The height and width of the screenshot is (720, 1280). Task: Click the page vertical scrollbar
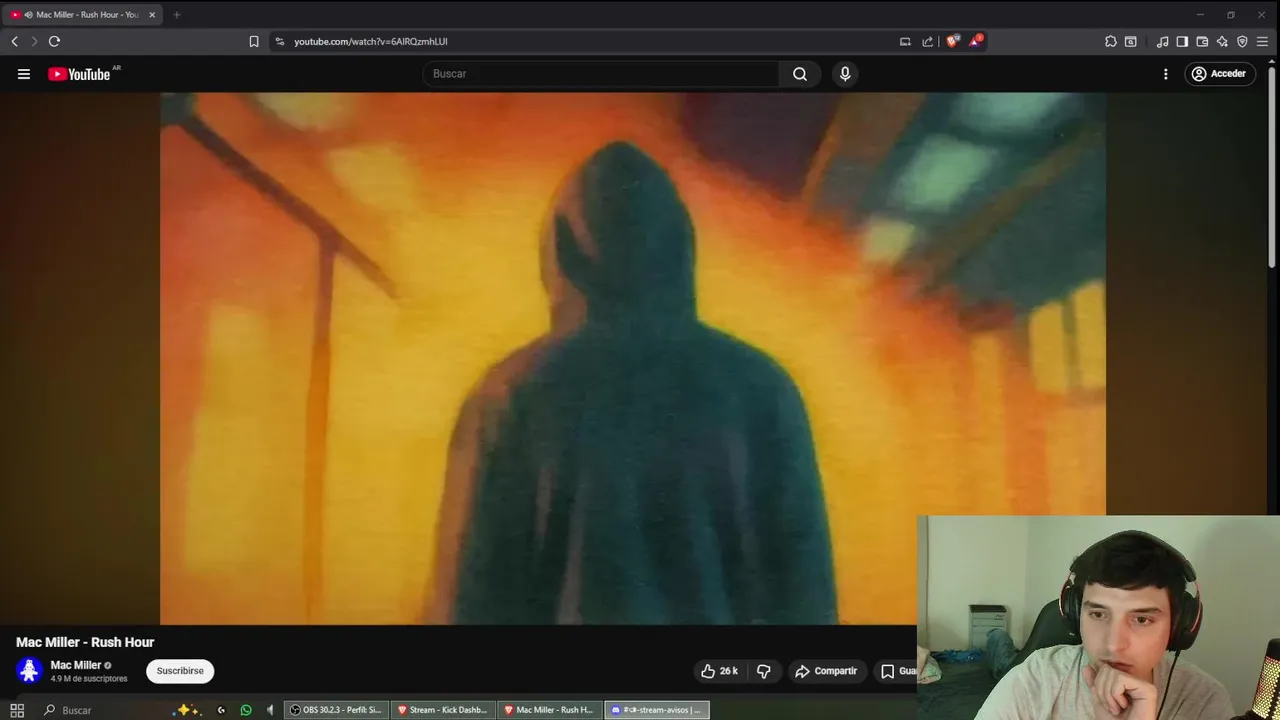point(1272,170)
